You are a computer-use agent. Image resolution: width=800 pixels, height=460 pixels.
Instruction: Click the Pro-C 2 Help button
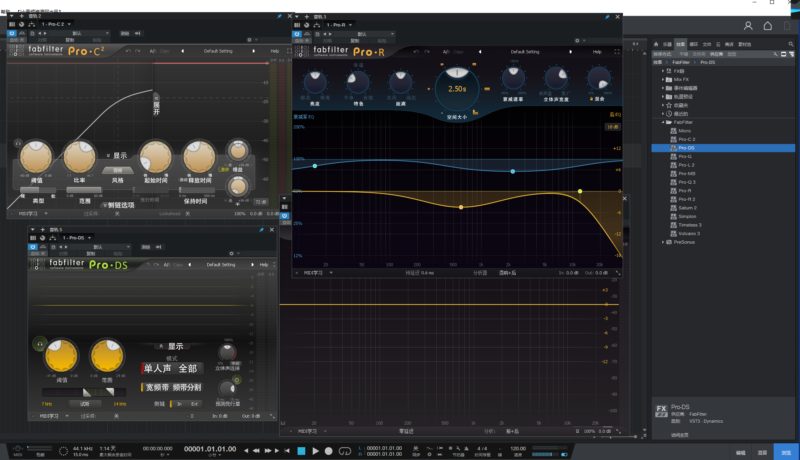(274, 50)
